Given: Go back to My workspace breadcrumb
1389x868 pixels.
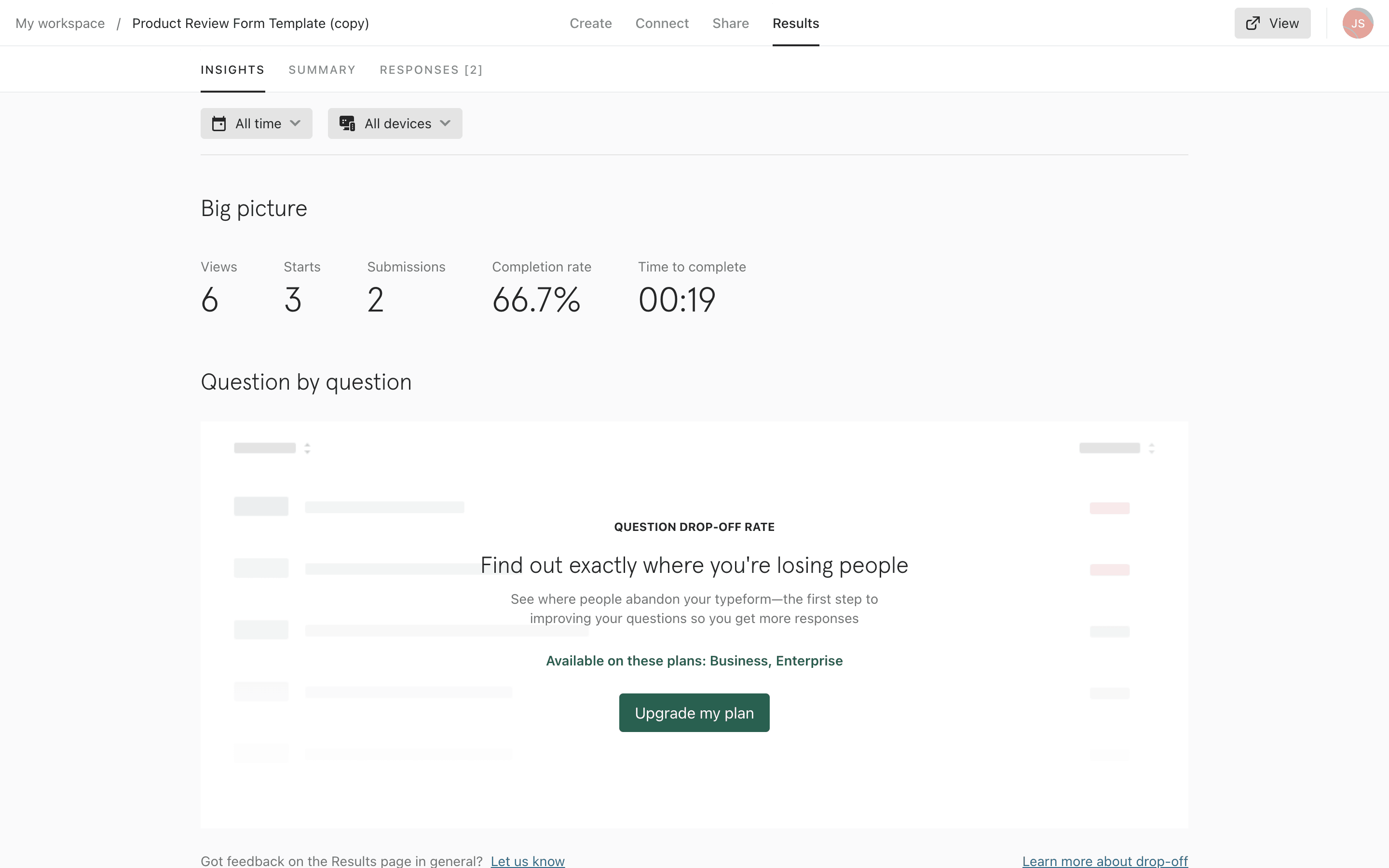Looking at the screenshot, I should point(60,24).
